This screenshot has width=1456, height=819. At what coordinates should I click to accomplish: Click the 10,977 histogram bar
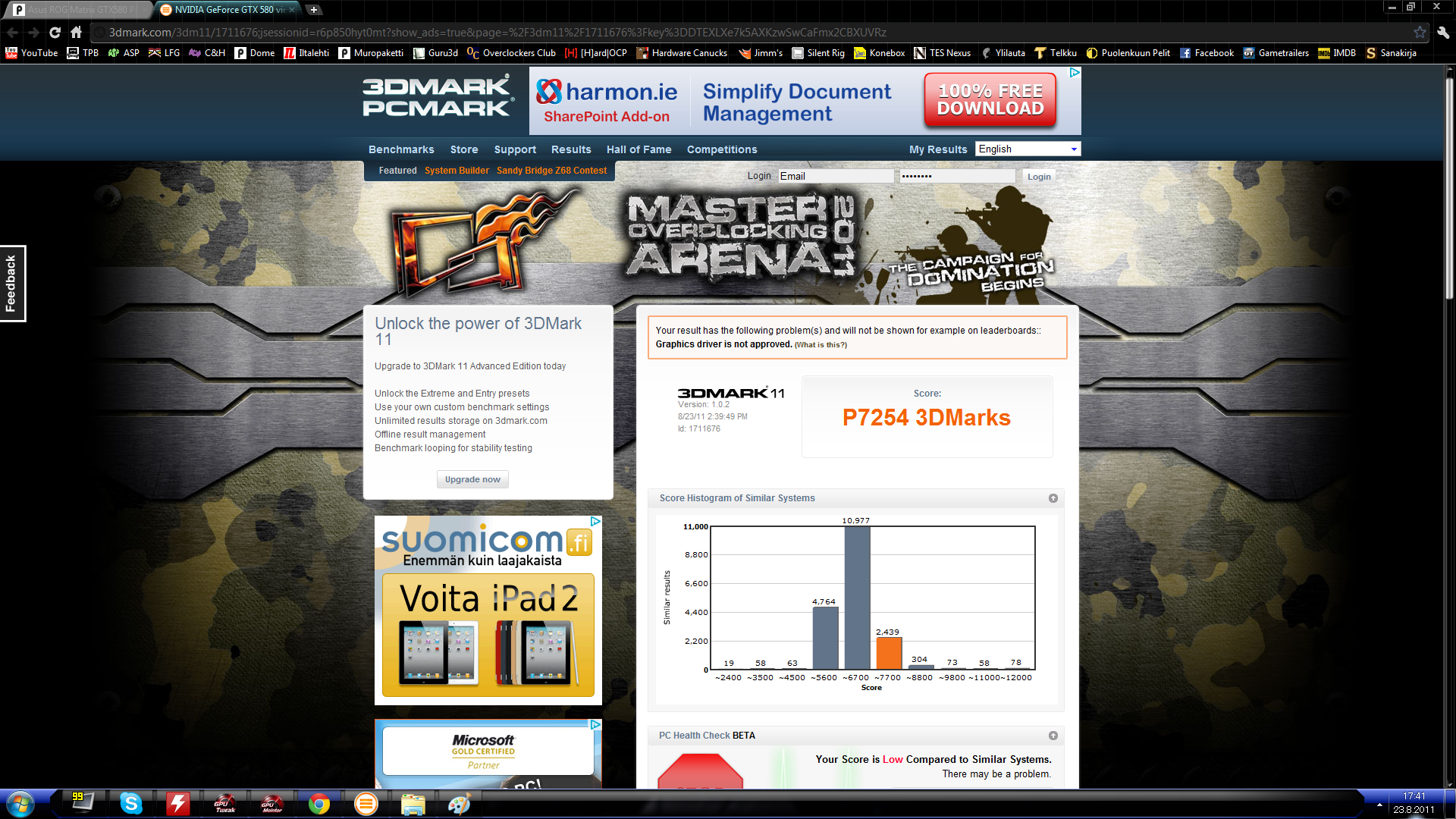(x=857, y=598)
